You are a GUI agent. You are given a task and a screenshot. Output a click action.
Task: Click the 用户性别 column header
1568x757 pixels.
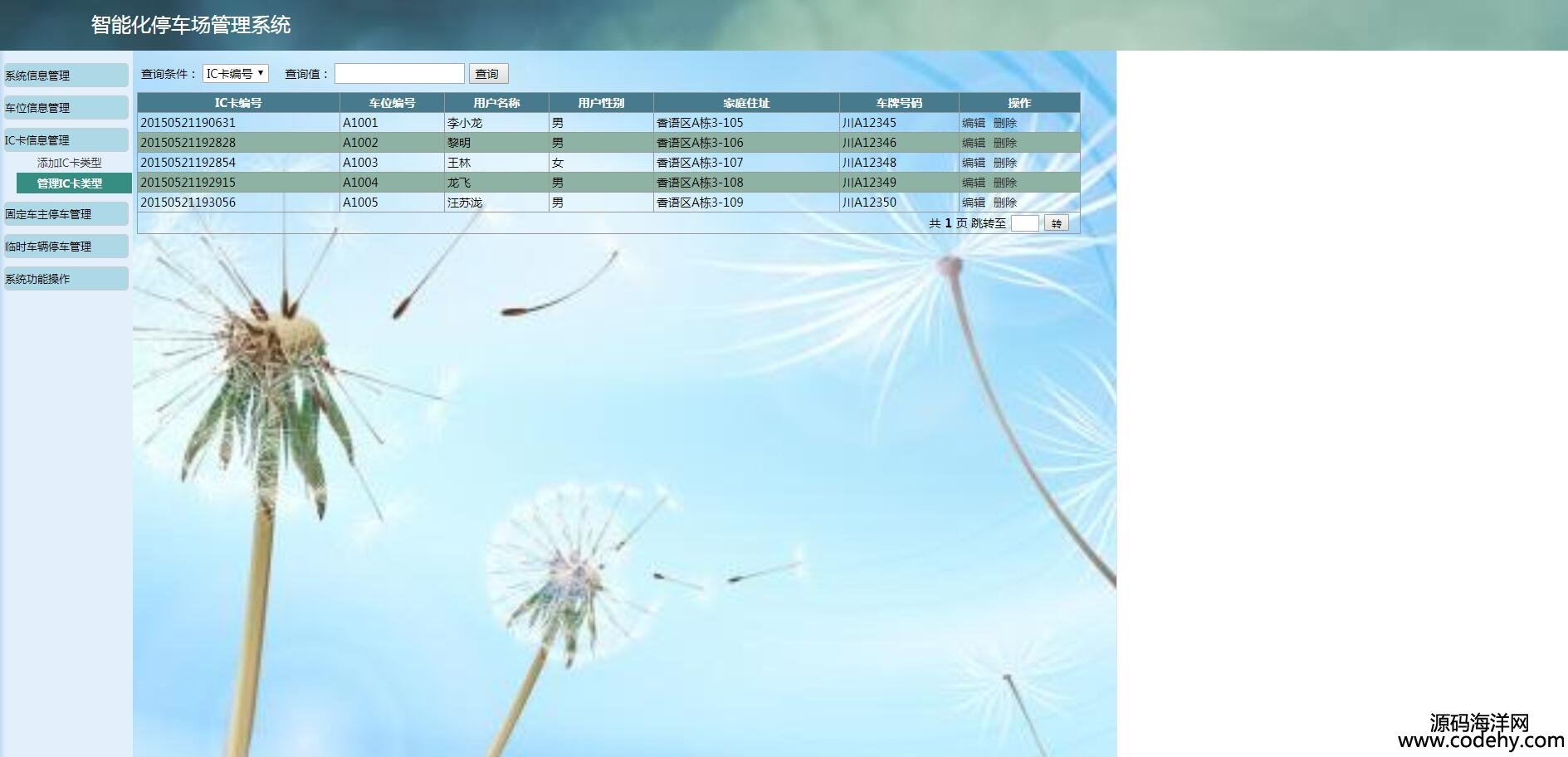(601, 103)
